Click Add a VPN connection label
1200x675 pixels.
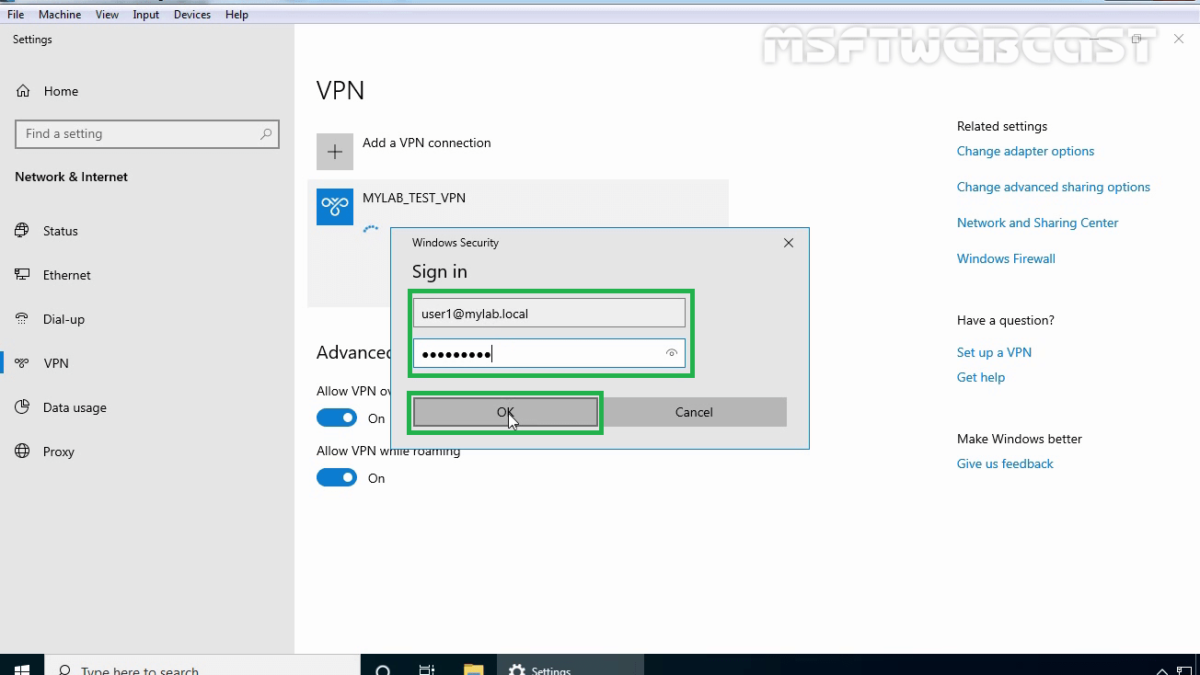pyautogui.click(x=427, y=143)
